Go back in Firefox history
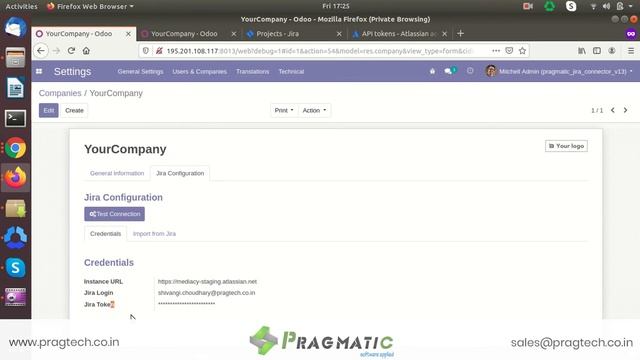Screen dimensions: 640x360 (x=41, y=51)
